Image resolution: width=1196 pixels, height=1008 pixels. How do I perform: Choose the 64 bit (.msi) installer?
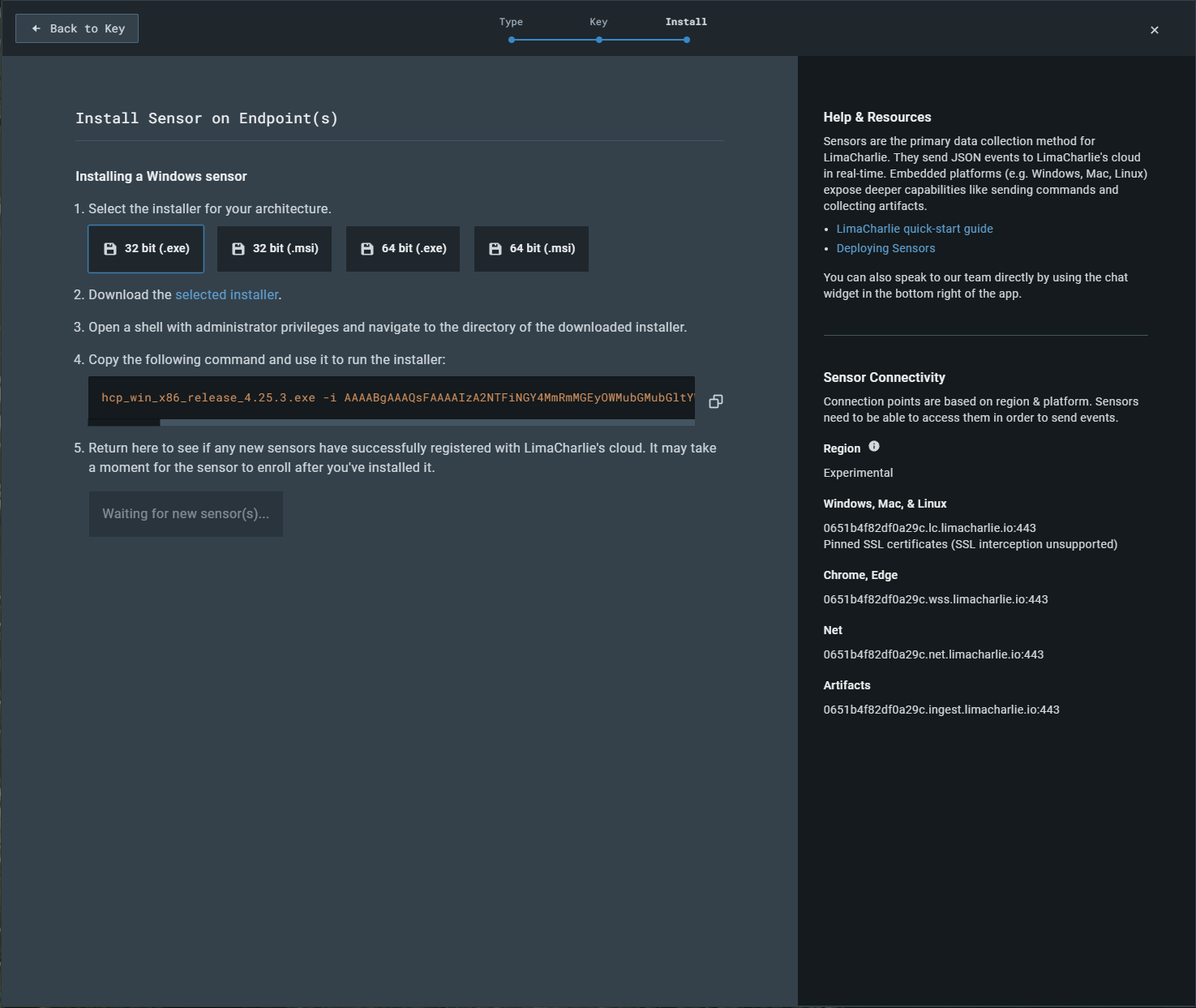point(531,249)
